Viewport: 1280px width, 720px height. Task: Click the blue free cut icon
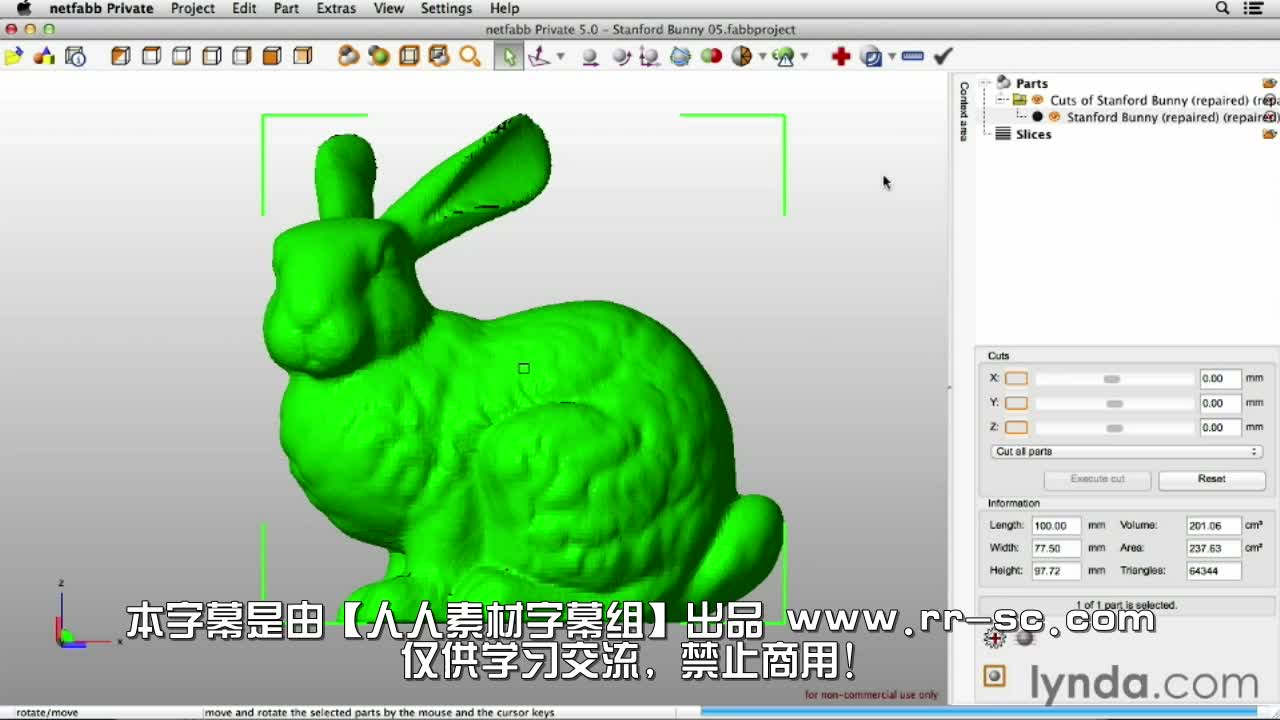(681, 56)
